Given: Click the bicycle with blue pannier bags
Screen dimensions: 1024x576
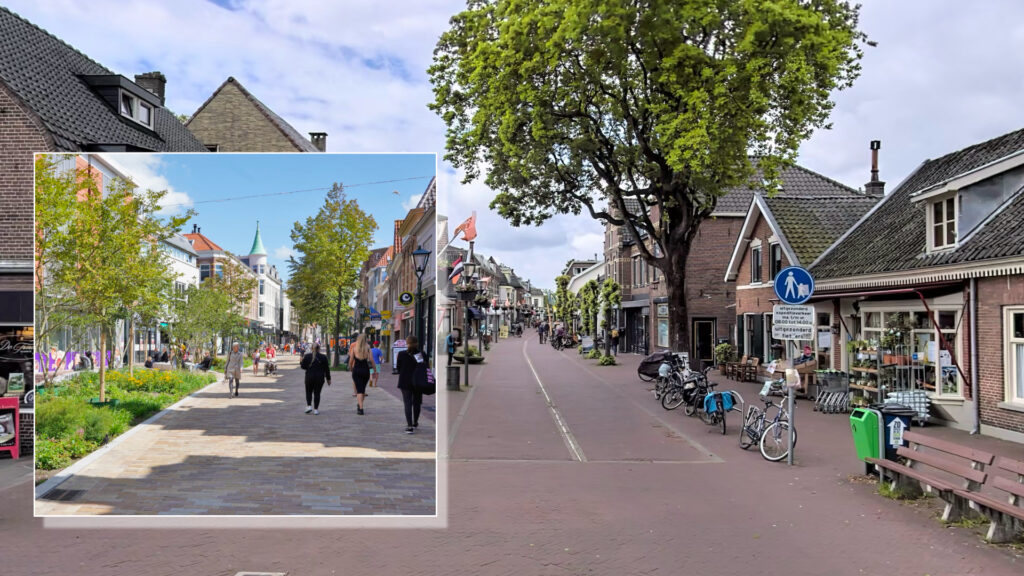Looking at the screenshot, I should 718,404.
